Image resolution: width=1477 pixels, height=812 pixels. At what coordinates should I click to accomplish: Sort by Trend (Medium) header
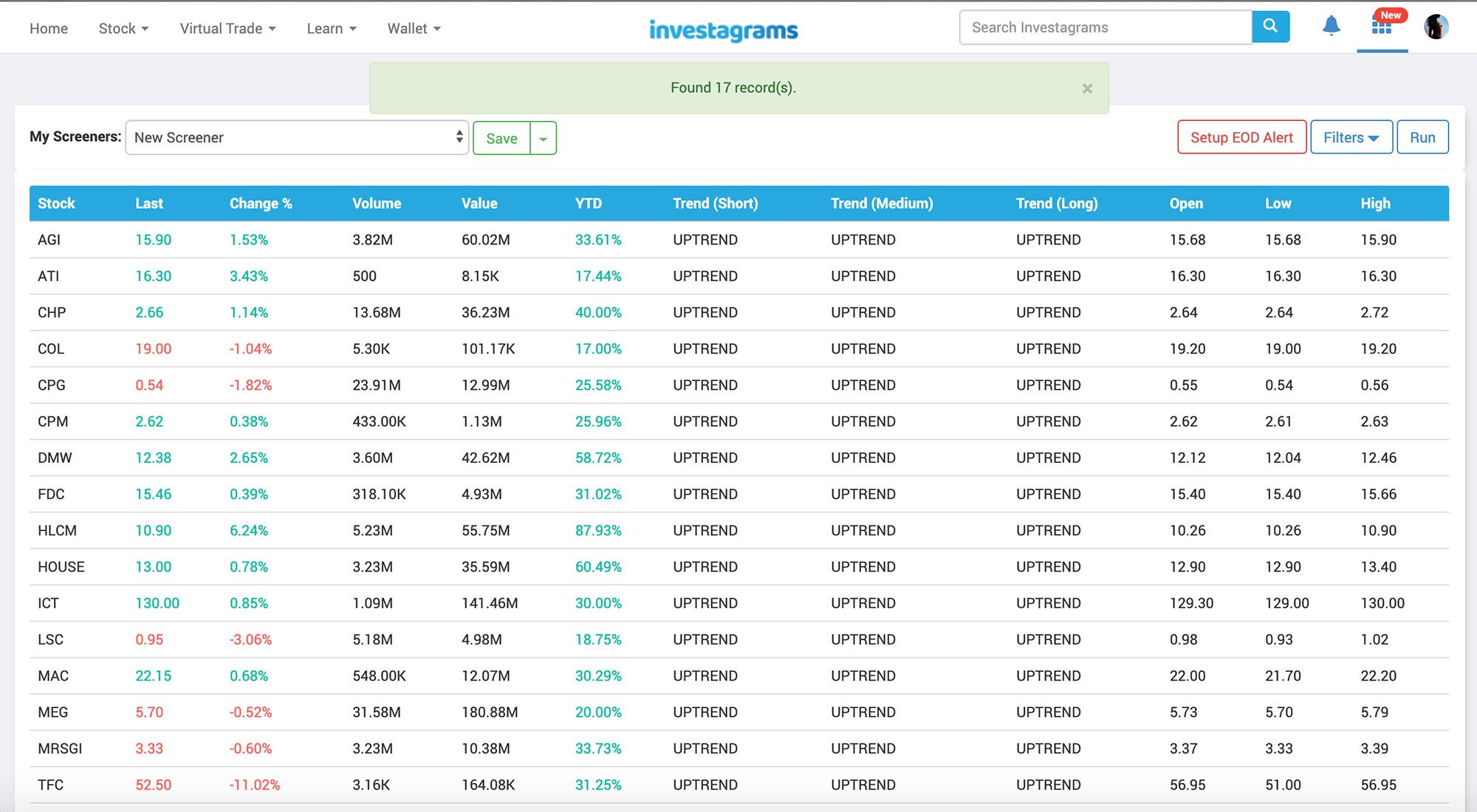click(882, 203)
